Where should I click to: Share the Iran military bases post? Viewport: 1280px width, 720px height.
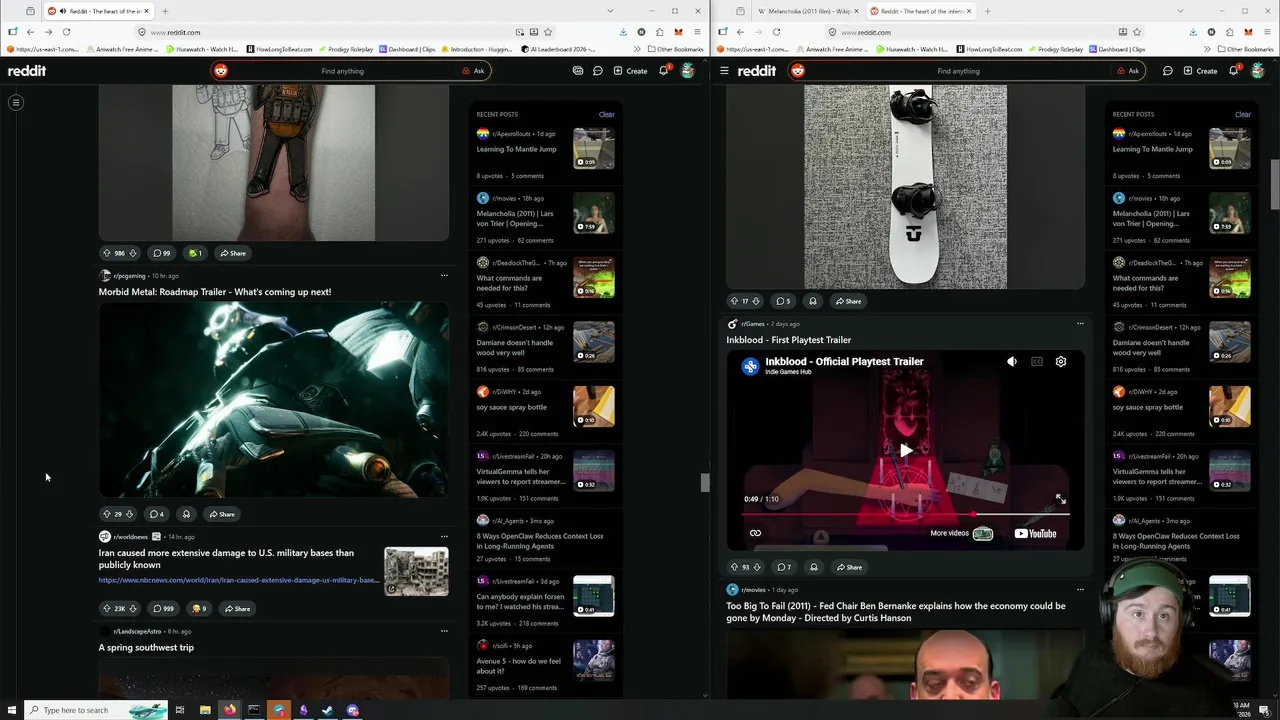(236, 608)
